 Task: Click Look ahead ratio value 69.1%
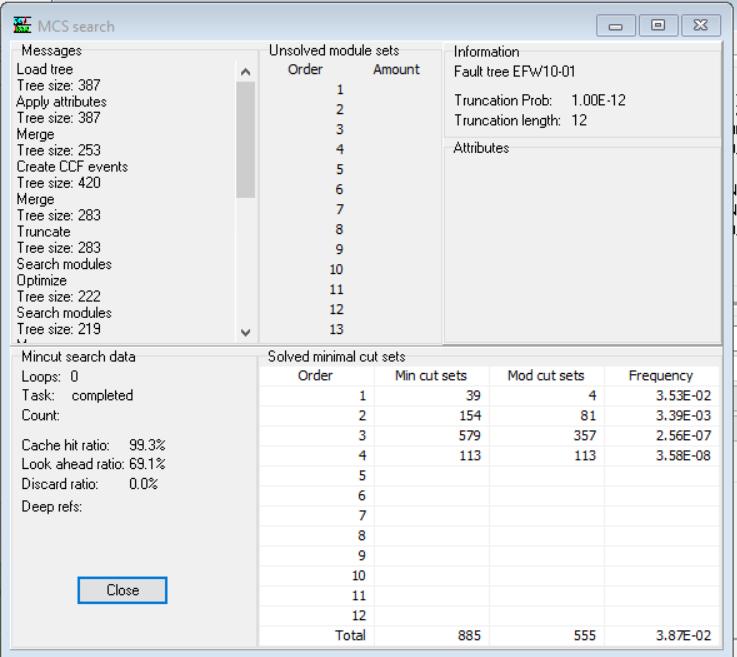147,464
